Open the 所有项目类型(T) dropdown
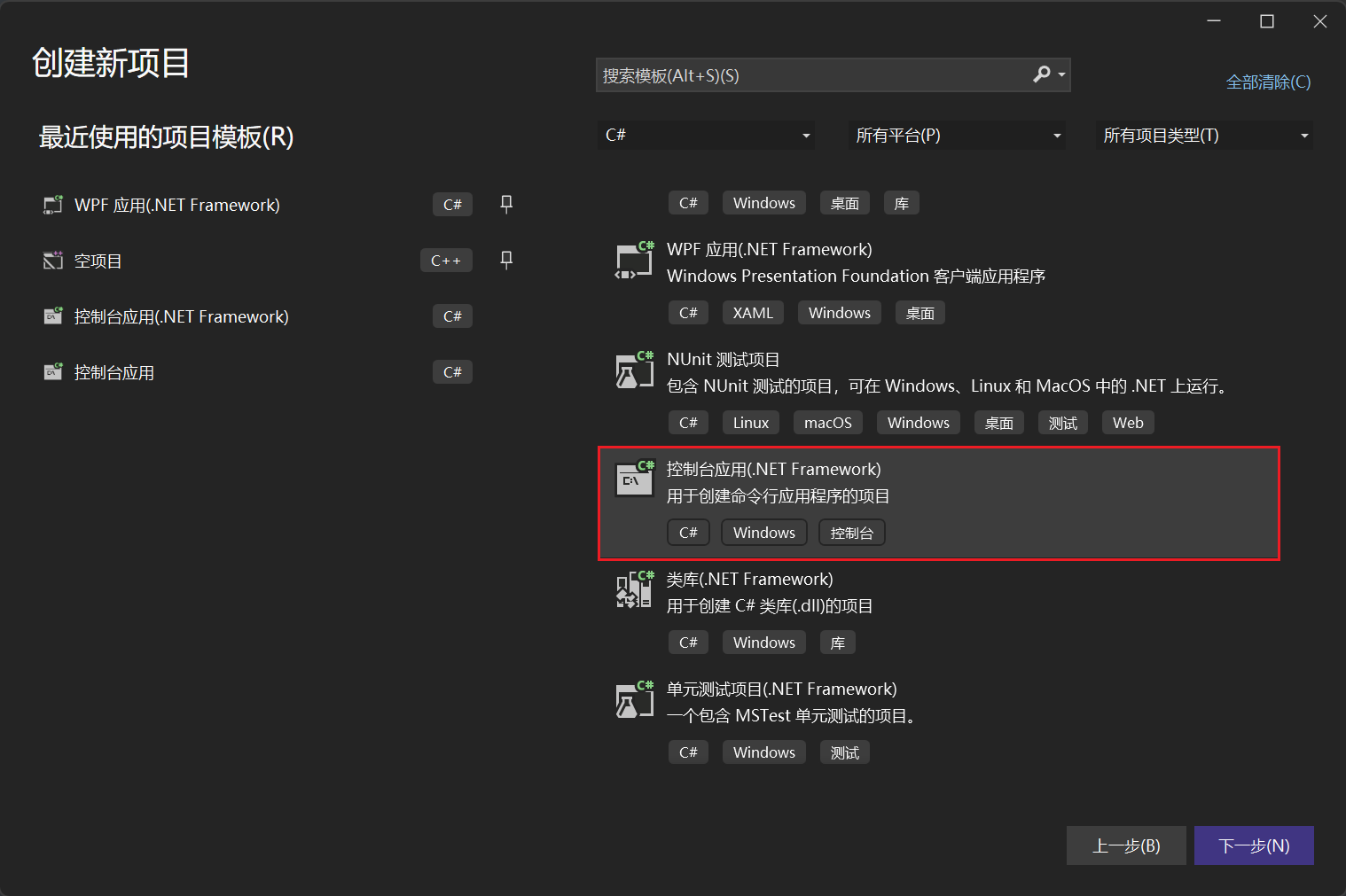The height and width of the screenshot is (896, 1346). coord(1204,135)
